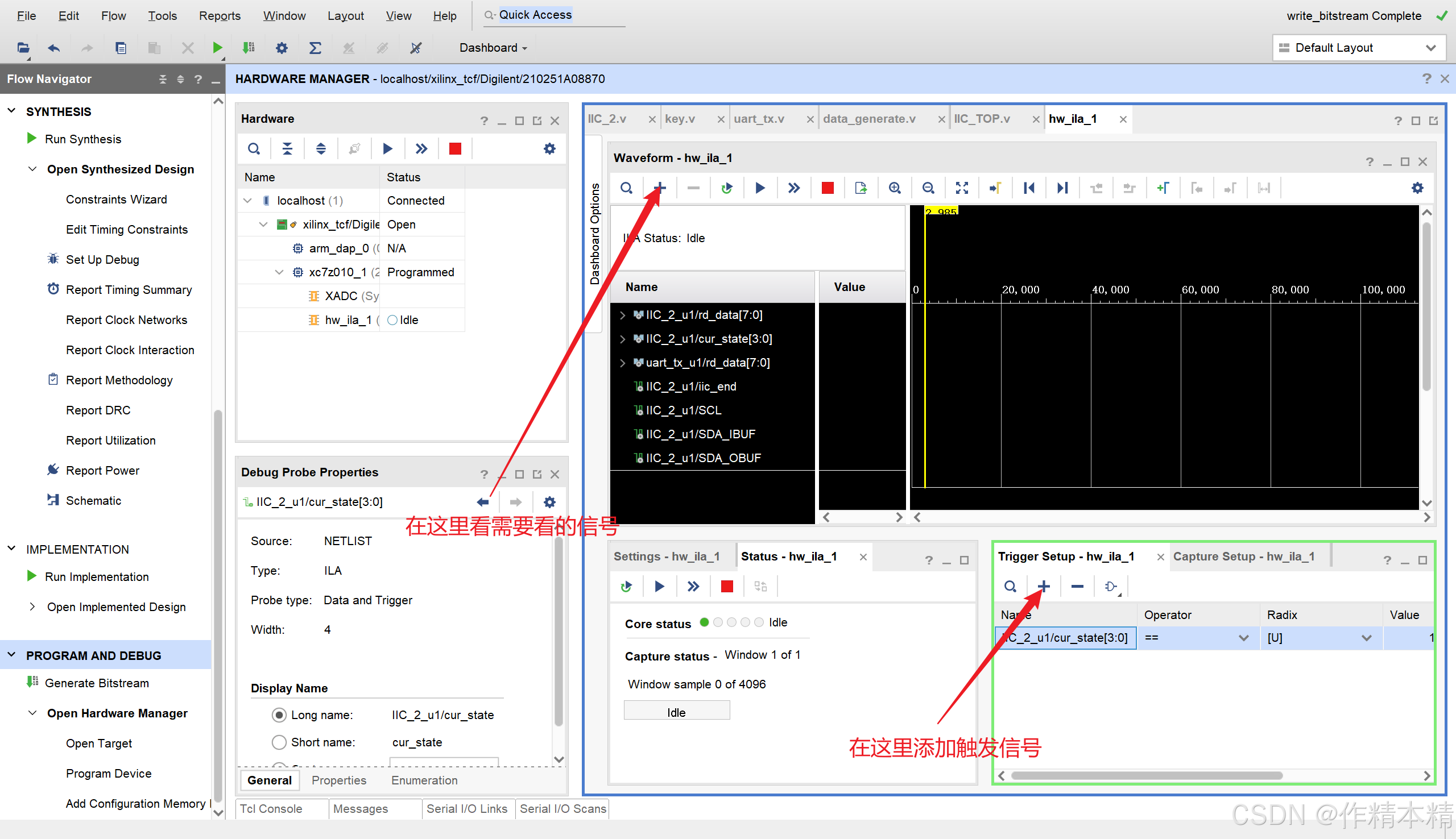The width and height of the screenshot is (1456, 839).
Task: Click the Trigger Setup horizontal scrollbar
Action: click(1146, 775)
